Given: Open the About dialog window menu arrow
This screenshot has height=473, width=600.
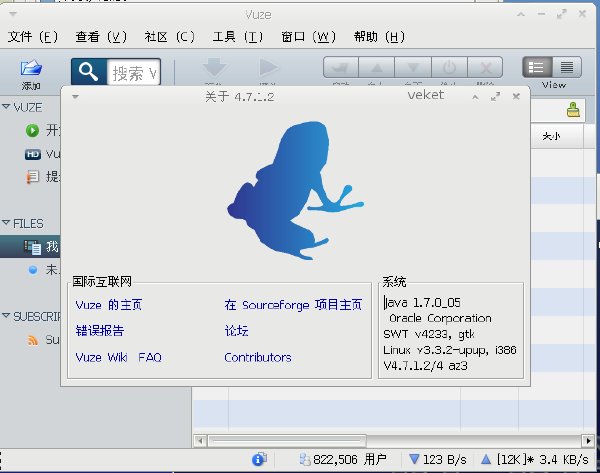Looking at the screenshot, I should (x=75, y=97).
